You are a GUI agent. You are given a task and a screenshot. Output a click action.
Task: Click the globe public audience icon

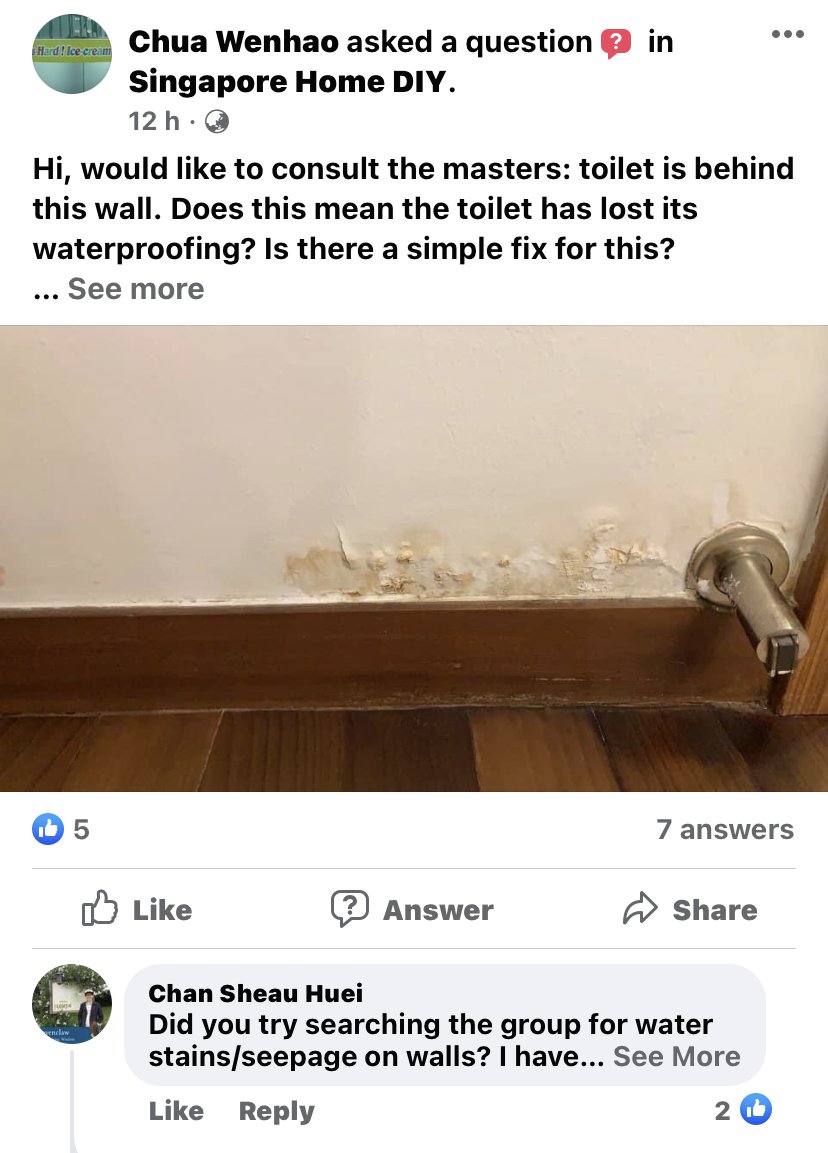point(215,121)
